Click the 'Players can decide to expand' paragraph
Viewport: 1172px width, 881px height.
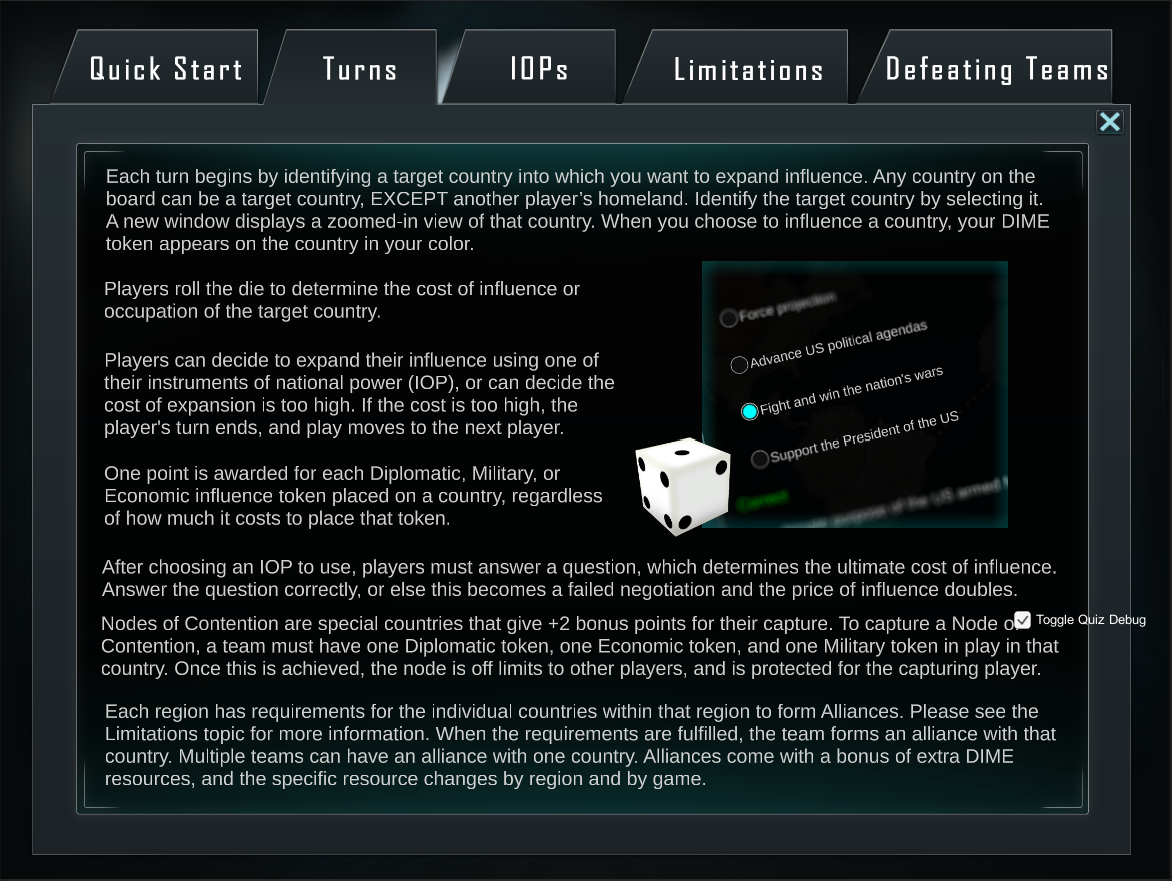359,394
